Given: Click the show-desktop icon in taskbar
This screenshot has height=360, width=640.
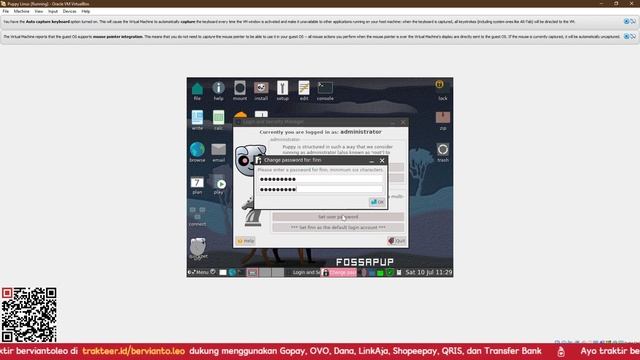Looking at the screenshot, I should click(x=223, y=272).
